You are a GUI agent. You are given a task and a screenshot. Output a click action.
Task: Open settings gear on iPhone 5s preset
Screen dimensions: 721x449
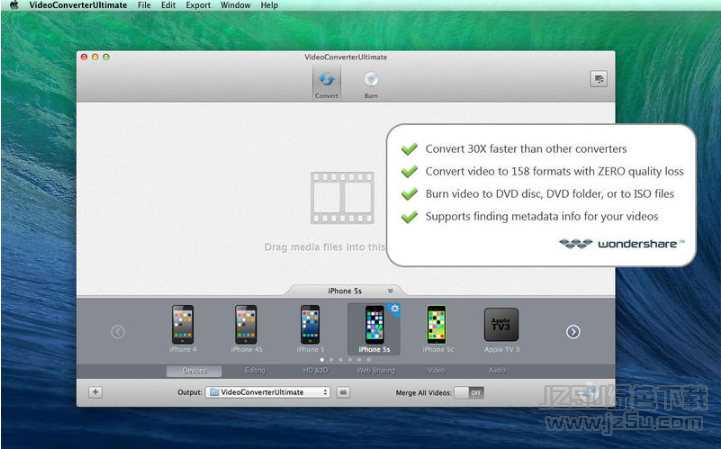395,309
